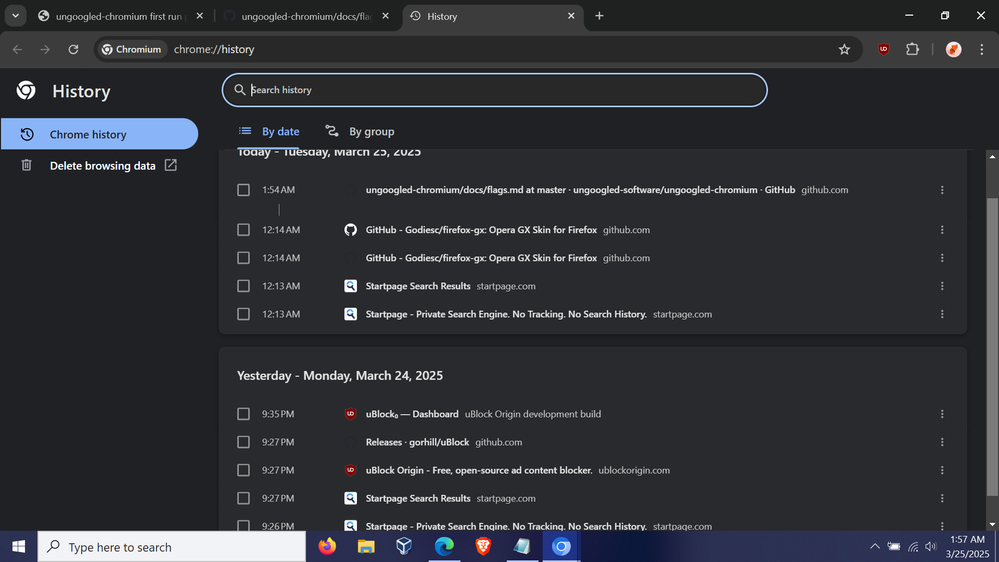Check the 1:54 AM flags.md entry checkbox

(243, 190)
